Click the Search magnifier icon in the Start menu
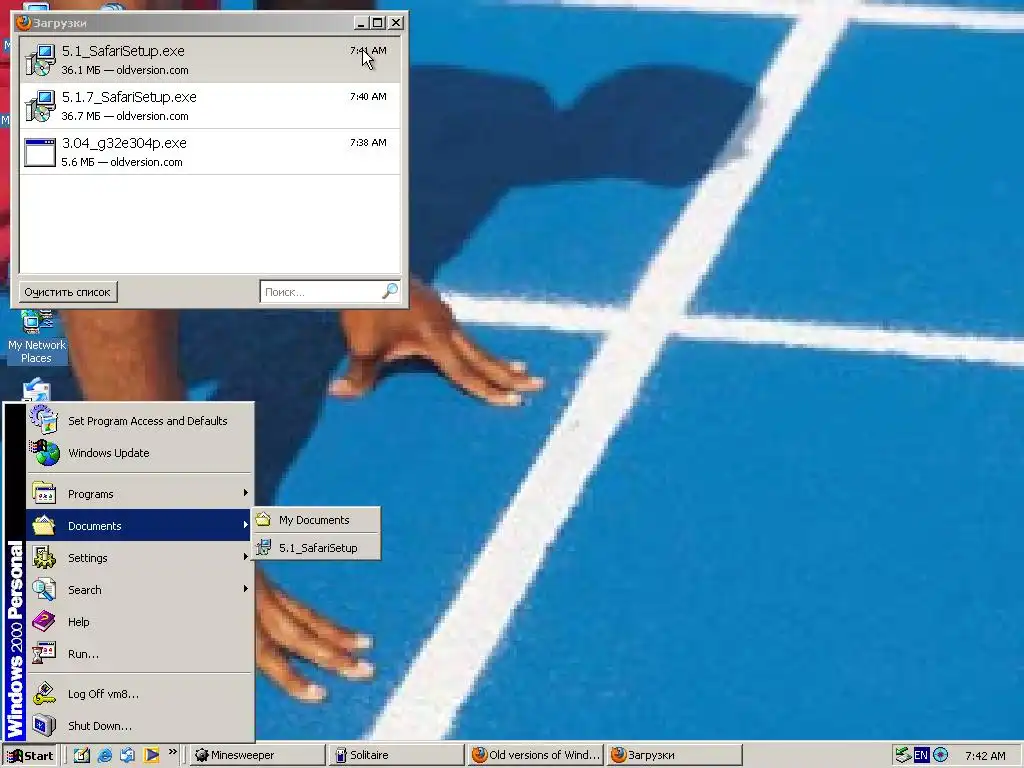 pos(44,589)
